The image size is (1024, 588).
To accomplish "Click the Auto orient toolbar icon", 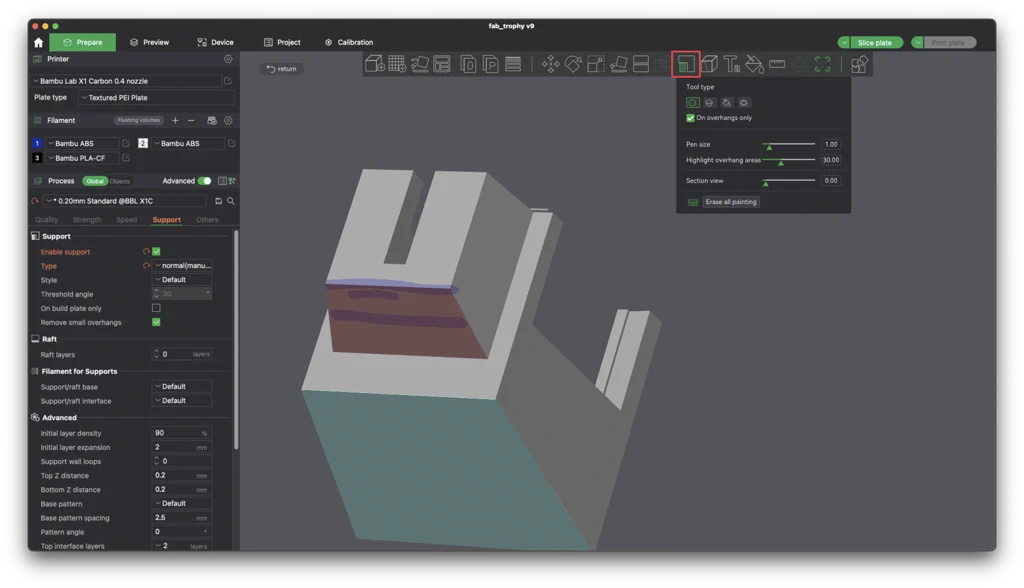I will [419, 64].
